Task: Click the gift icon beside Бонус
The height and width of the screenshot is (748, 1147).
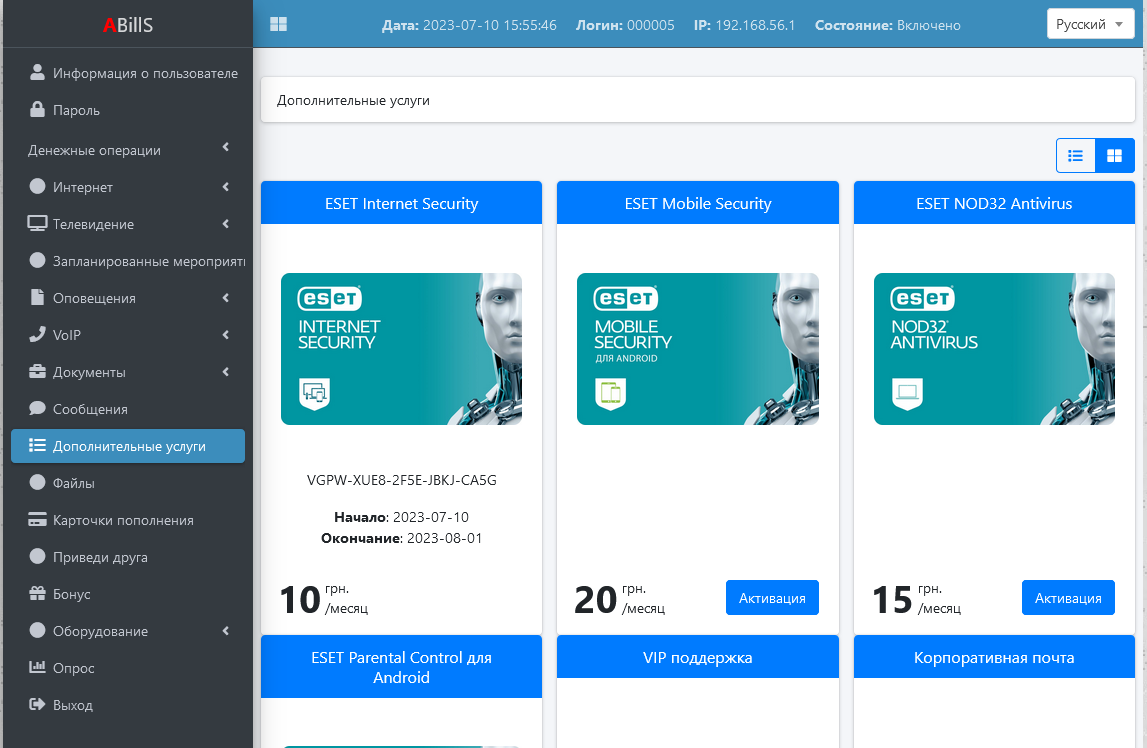Action: tap(37, 593)
